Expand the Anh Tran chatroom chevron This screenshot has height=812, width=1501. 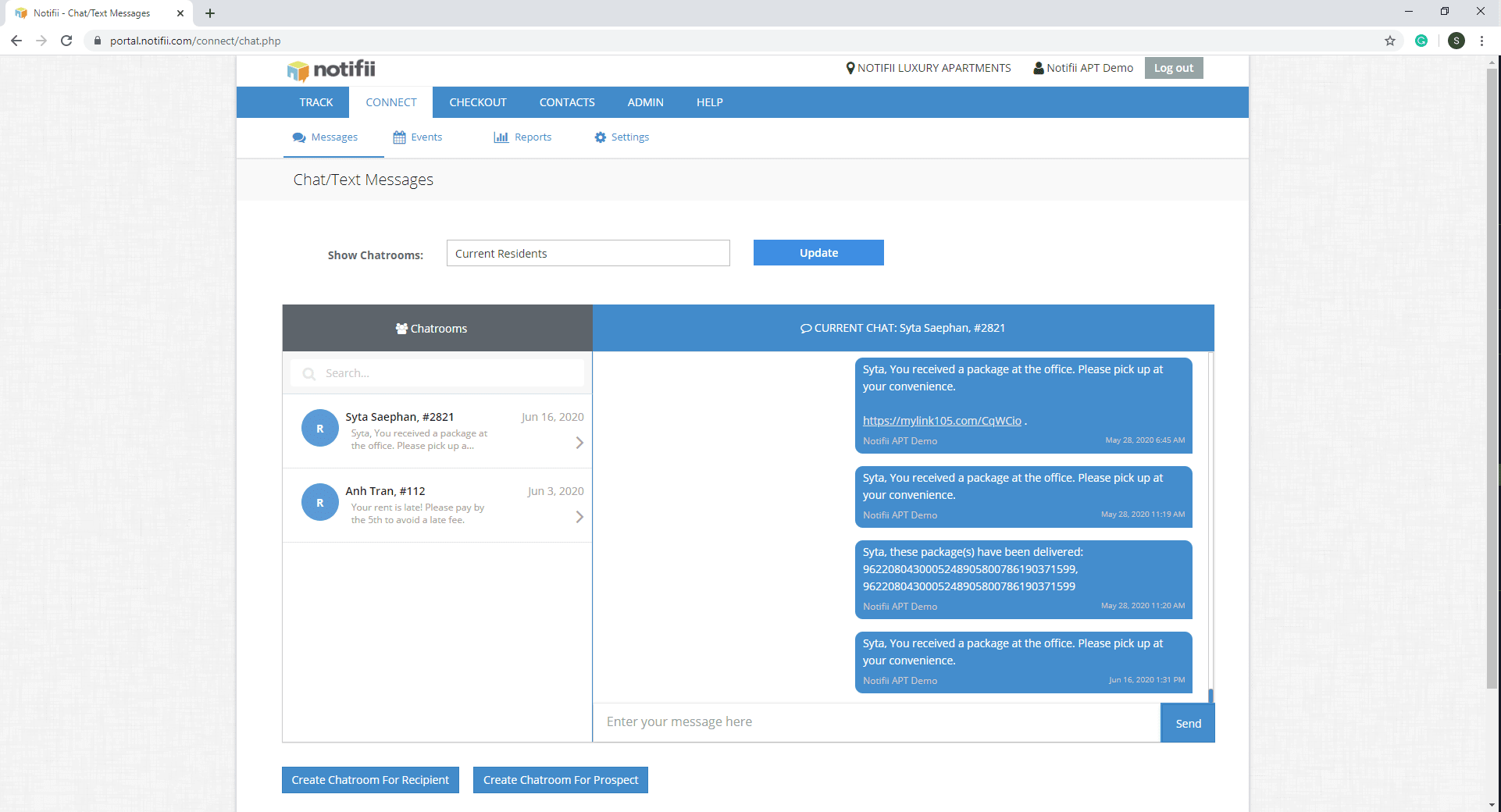tap(579, 517)
